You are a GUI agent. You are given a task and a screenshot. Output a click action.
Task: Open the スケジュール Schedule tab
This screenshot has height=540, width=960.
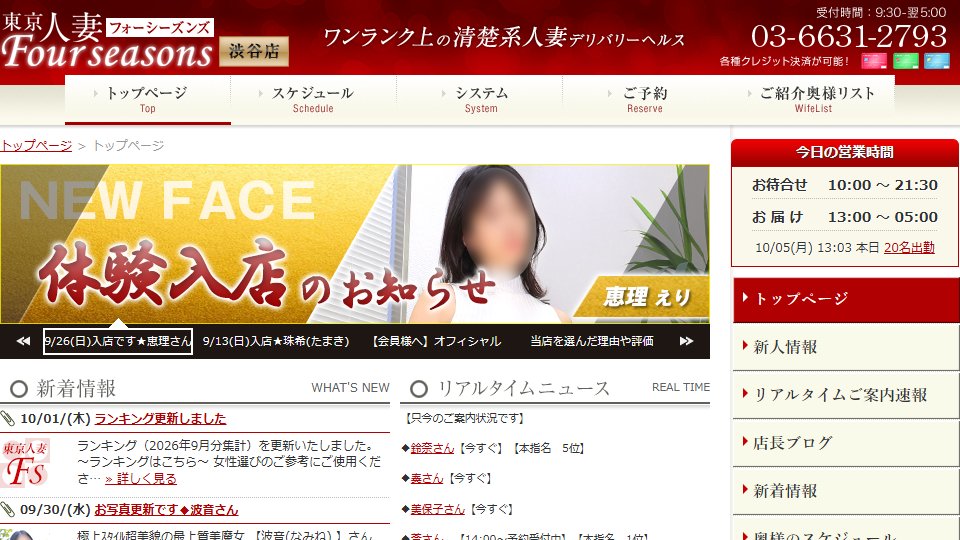click(x=313, y=100)
